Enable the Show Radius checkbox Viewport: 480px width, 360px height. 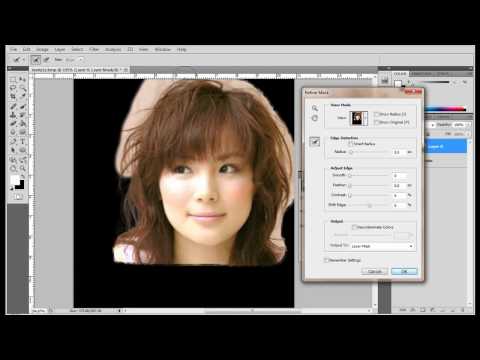377,114
